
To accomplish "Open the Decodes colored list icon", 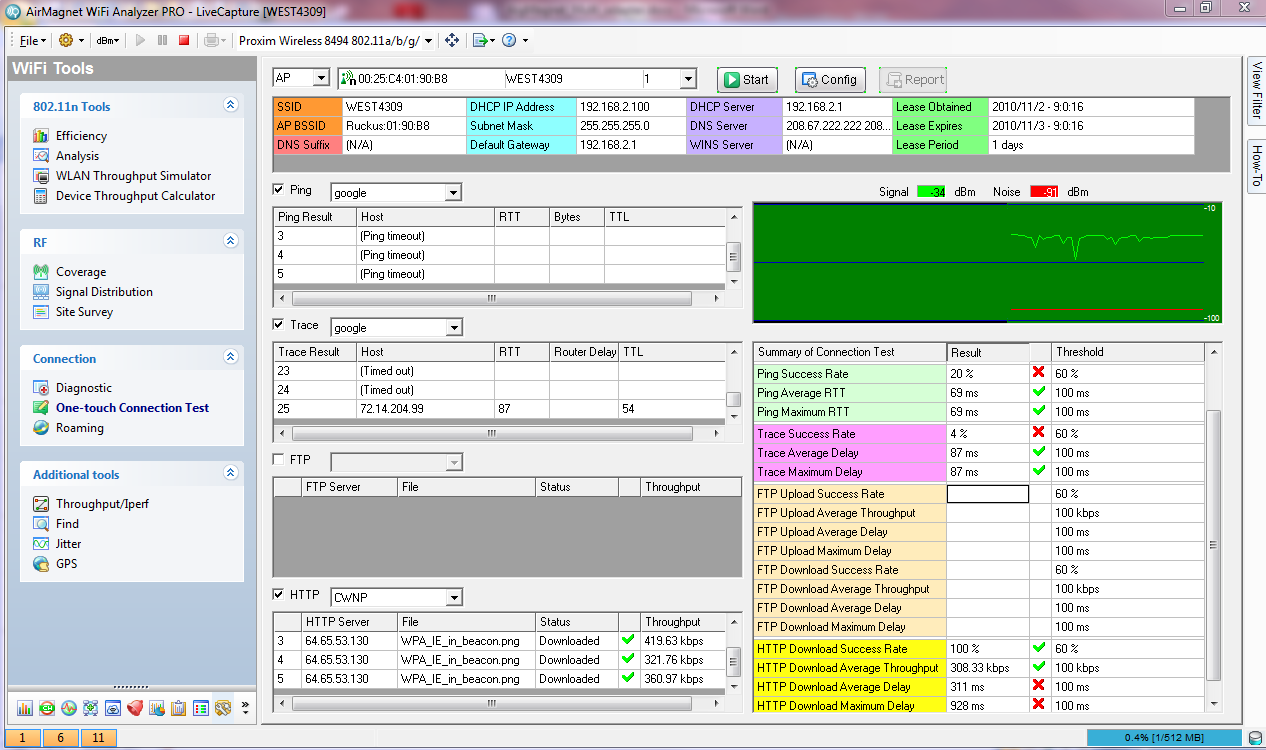I will coord(201,708).
